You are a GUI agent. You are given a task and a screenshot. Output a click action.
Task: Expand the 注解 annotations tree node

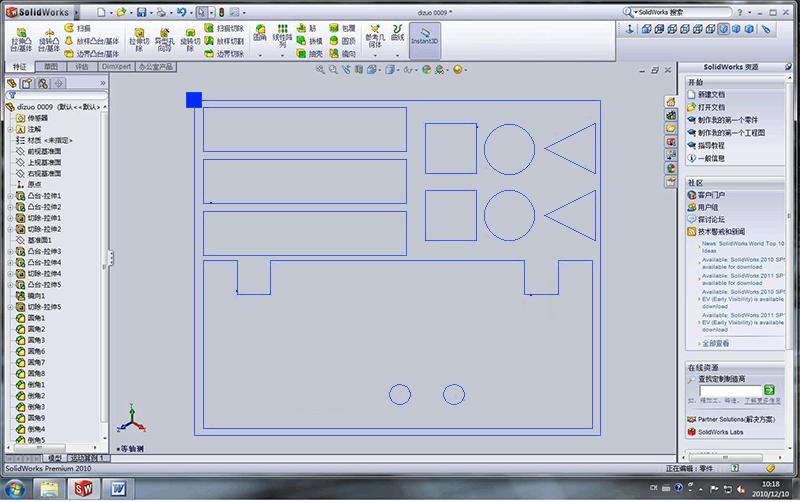10,129
